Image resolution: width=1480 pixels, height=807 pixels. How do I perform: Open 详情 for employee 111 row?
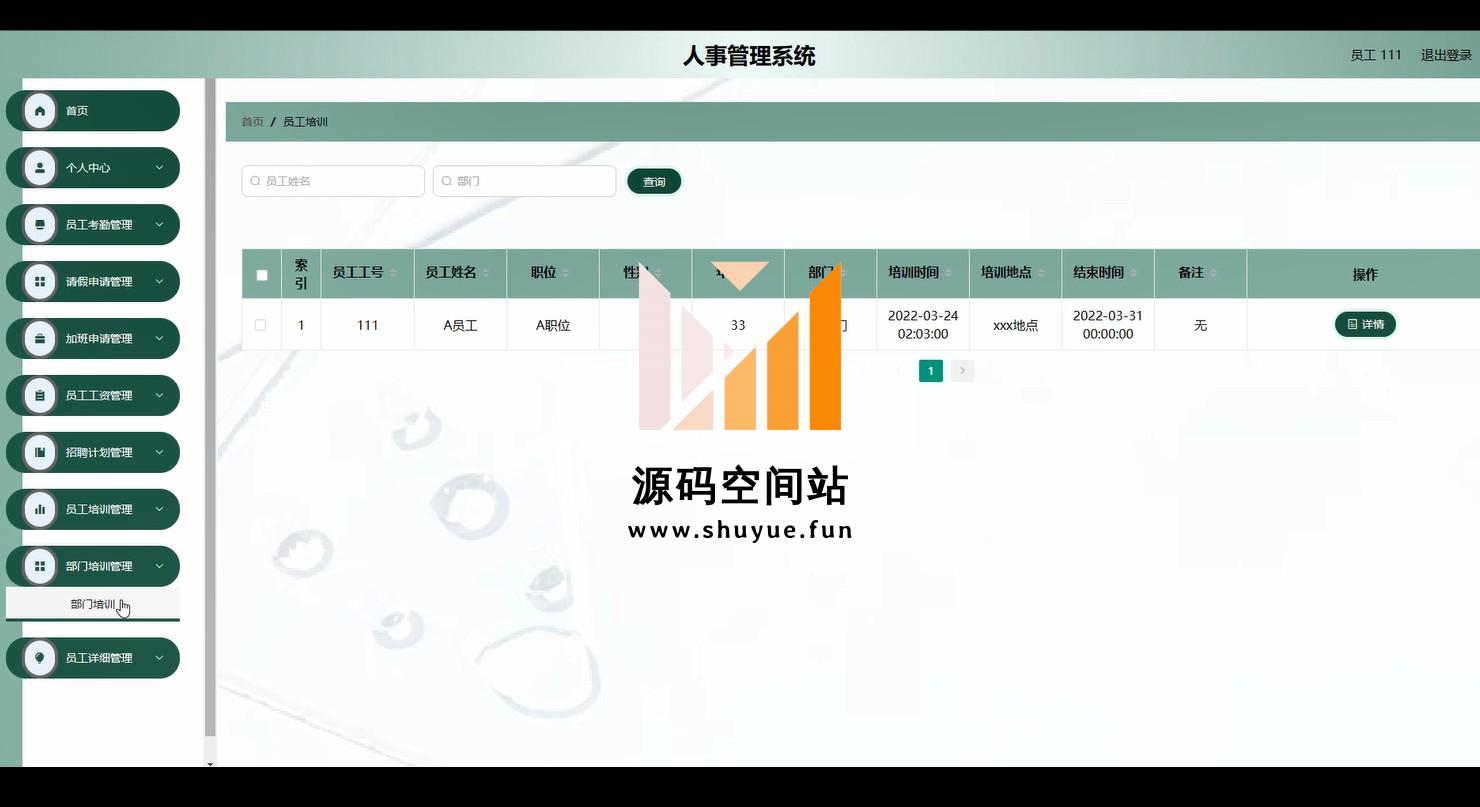point(1365,325)
